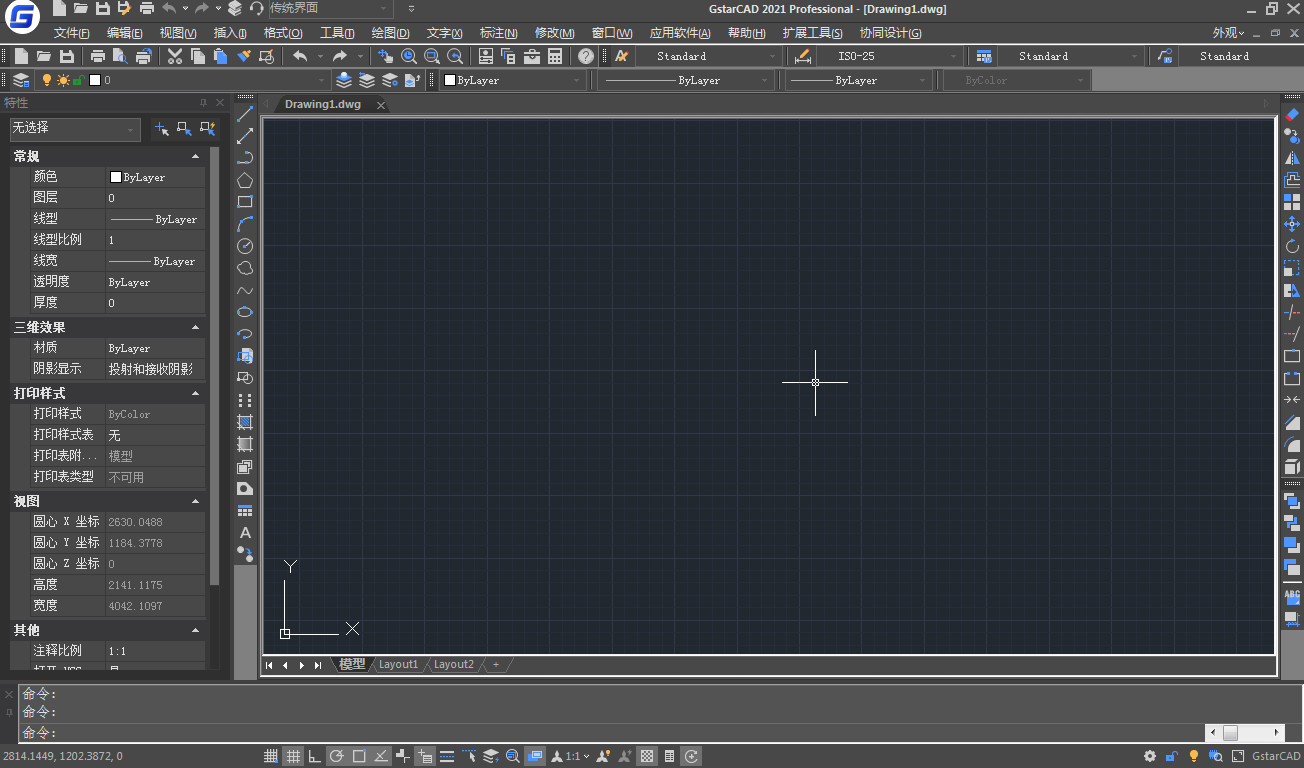Open the 修改(M) menu

coord(554,33)
